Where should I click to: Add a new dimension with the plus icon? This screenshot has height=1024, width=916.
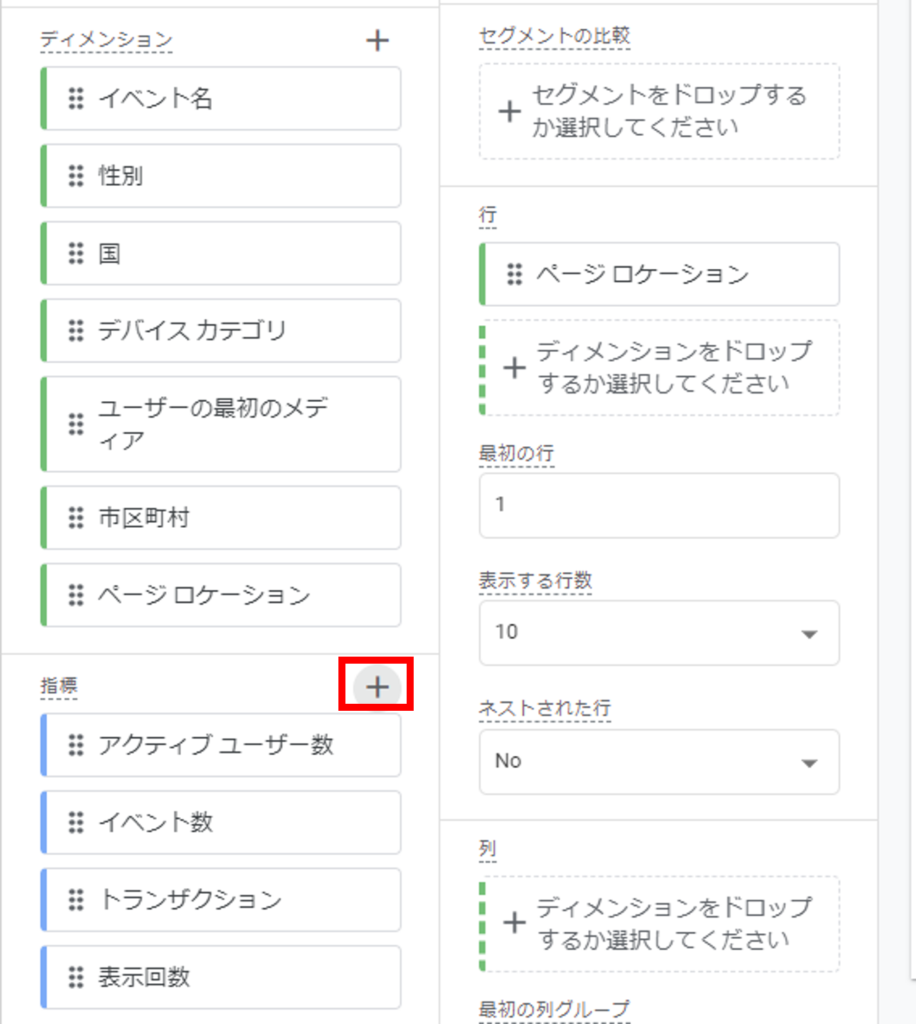[x=377, y=40]
